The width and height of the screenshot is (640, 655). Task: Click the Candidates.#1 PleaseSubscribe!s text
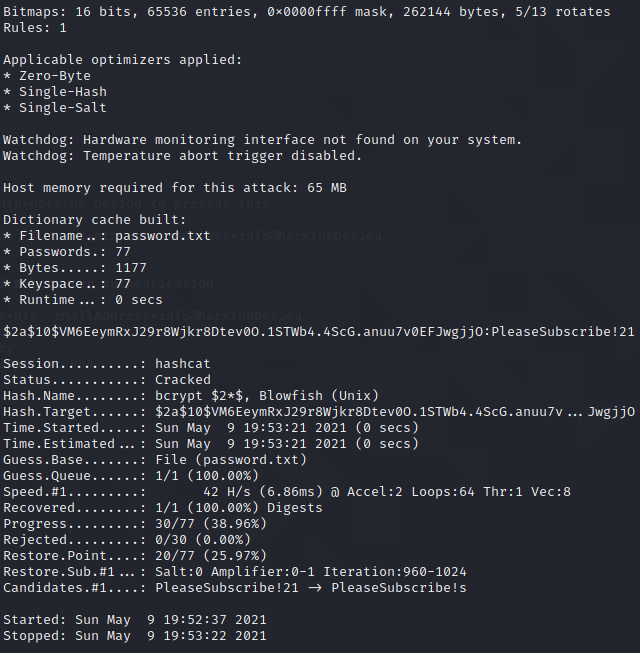click(399, 588)
